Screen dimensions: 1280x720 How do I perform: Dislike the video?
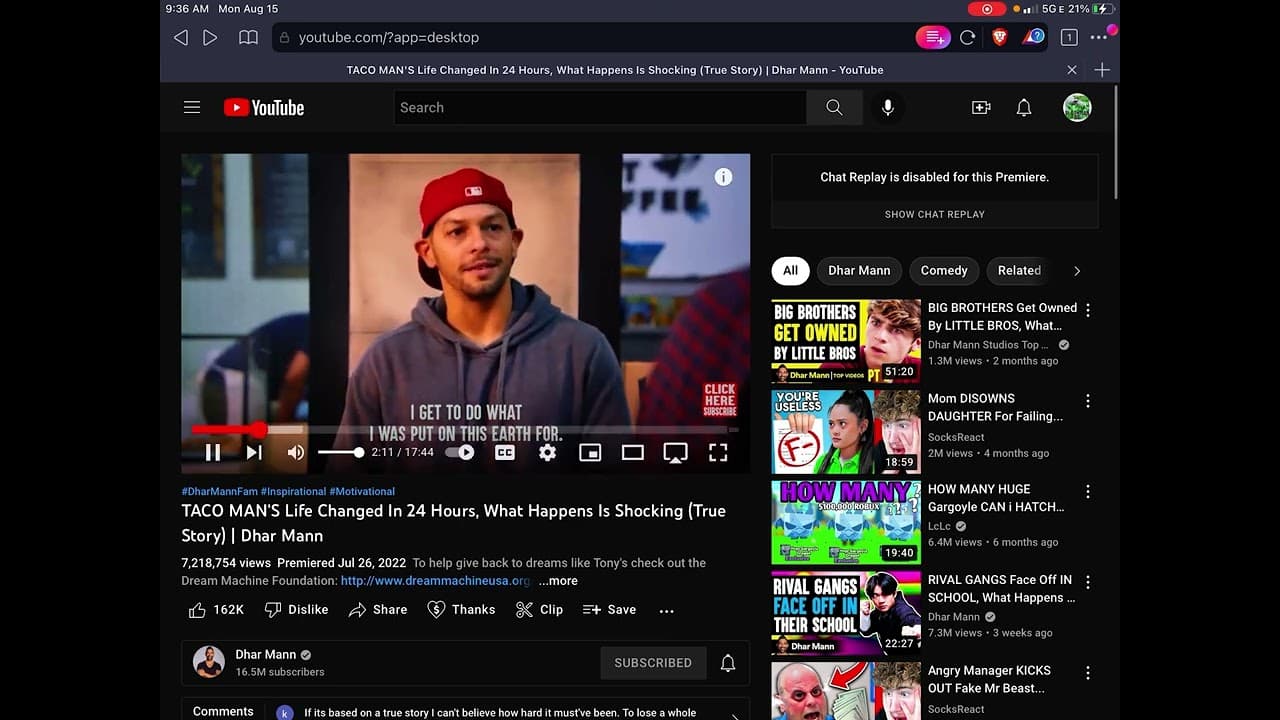point(296,609)
